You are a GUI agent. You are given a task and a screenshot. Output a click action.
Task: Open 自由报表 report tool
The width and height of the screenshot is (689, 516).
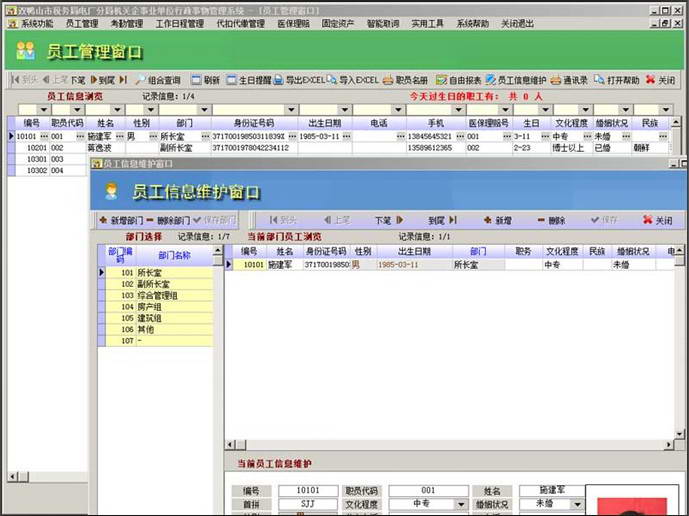click(x=459, y=80)
